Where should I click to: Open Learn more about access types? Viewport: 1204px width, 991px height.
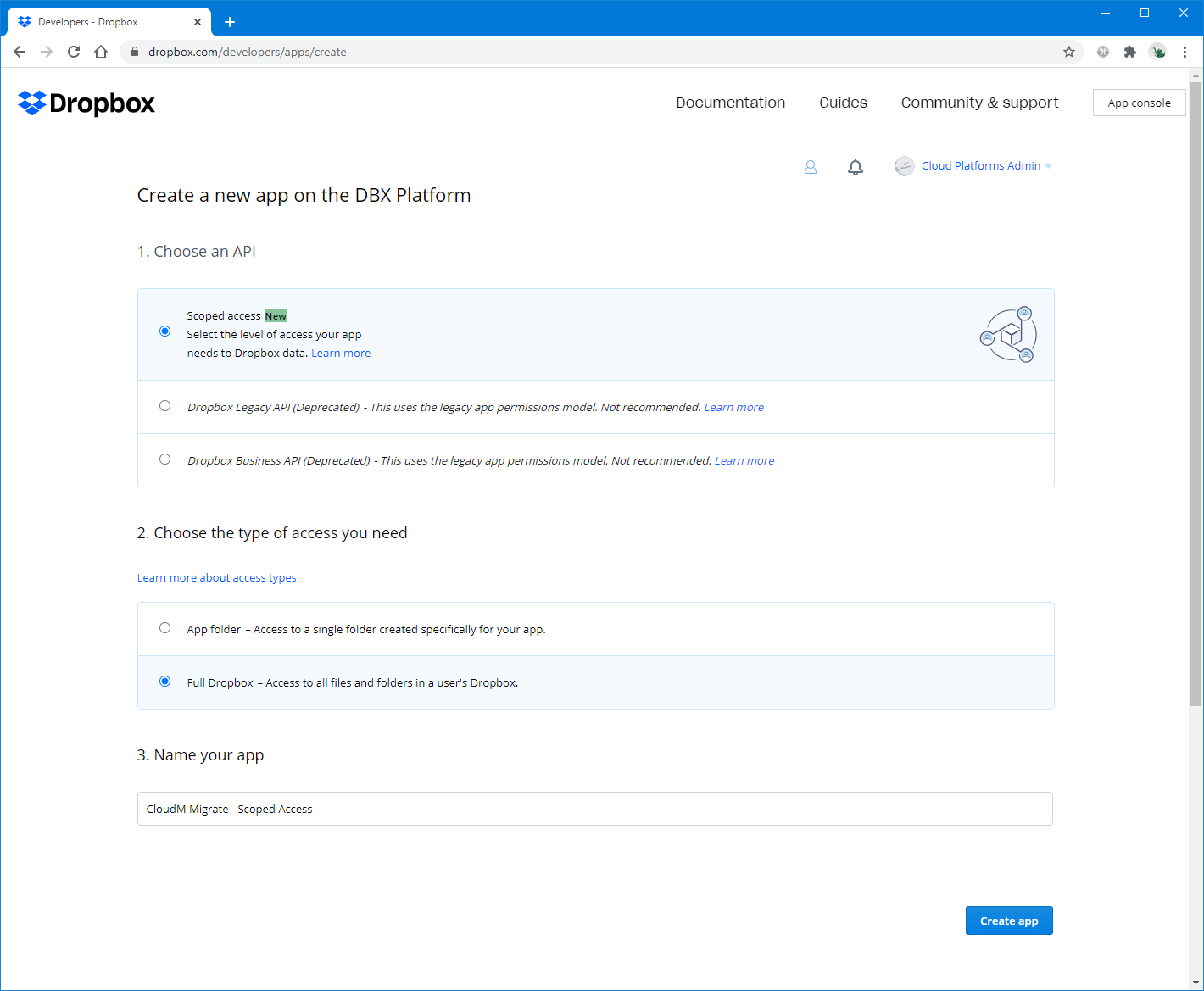217,578
